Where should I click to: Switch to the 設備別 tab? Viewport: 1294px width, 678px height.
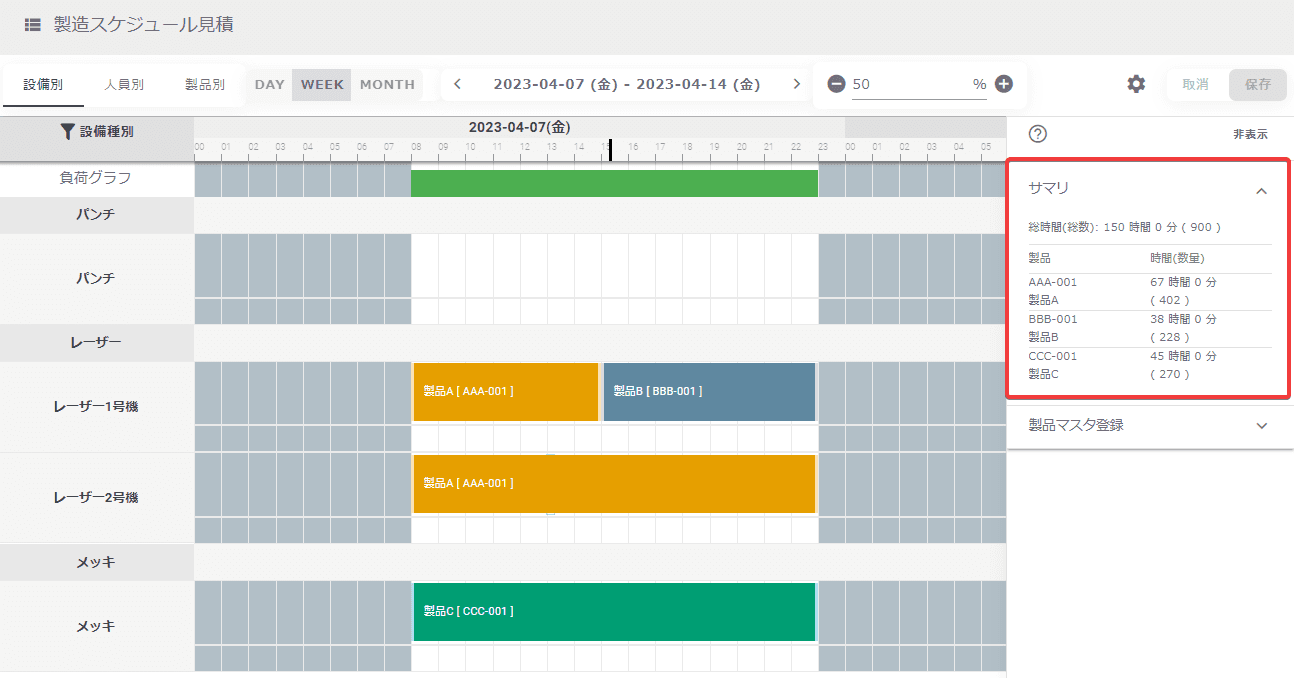[x=44, y=85]
